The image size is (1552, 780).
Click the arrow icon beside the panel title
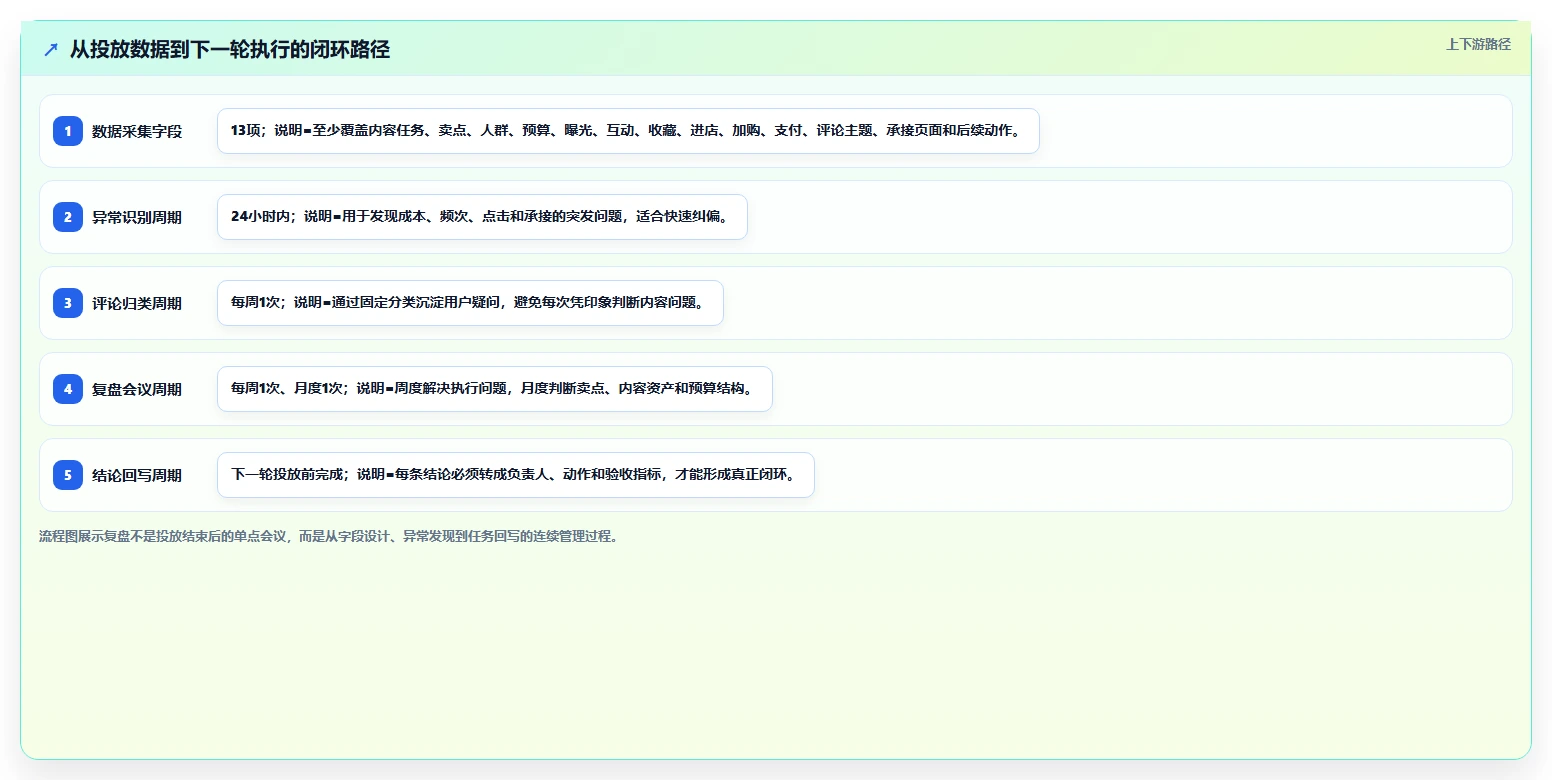51,49
